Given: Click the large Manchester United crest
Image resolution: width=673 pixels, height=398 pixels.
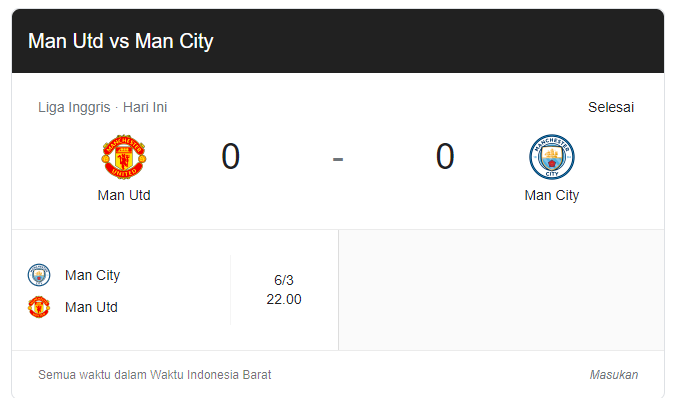Looking at the screenshot, I should (124, 157).
